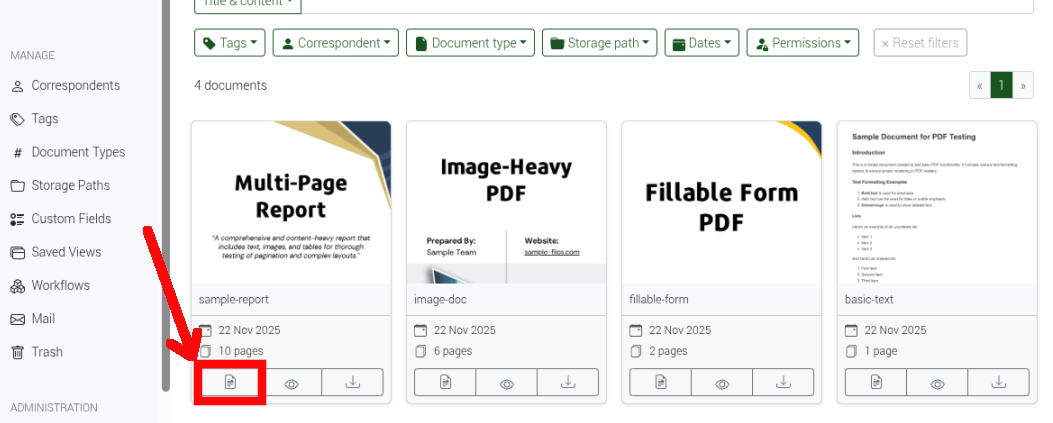Click the 4 documents count text

click(x=230, y=85)
